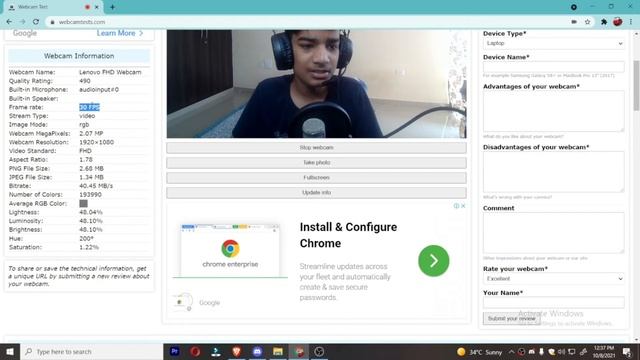
Task: Click the Average RGB Color swatch
Action: 83,203
